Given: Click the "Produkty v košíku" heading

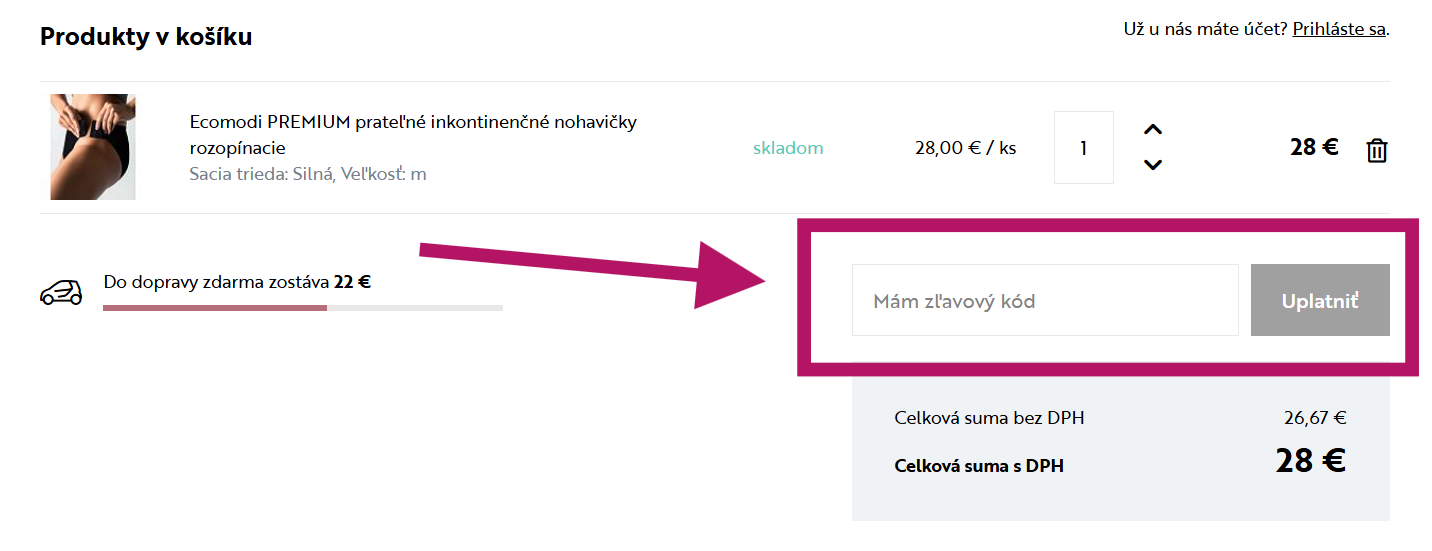Looking at the screenshot, I should click(x=146, y=37).
